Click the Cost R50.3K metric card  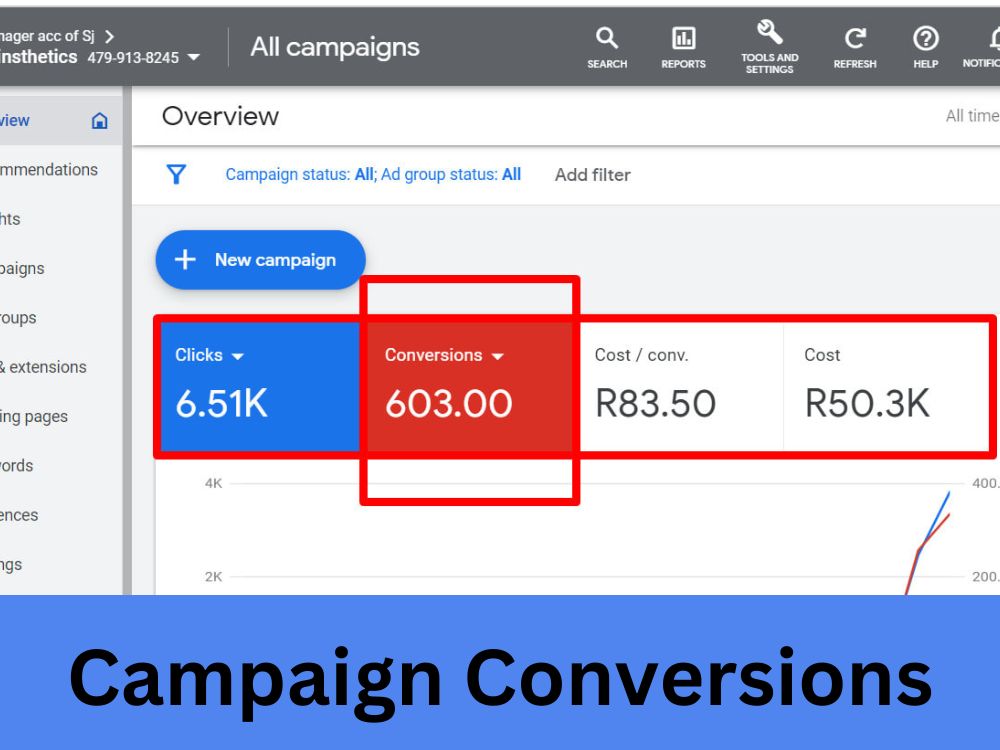(886, 387)
